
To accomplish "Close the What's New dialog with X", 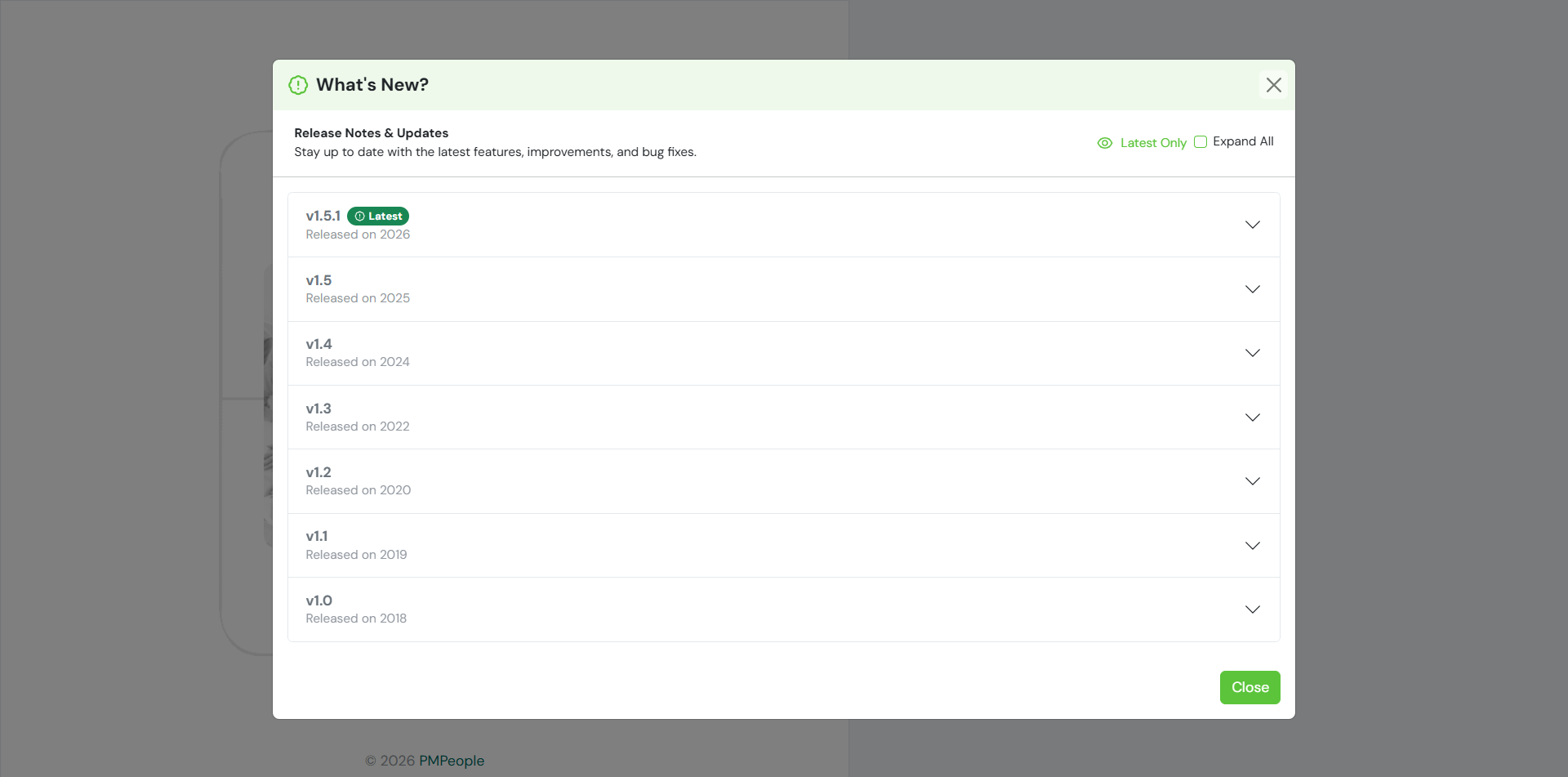I will (x=1273, y=85).
